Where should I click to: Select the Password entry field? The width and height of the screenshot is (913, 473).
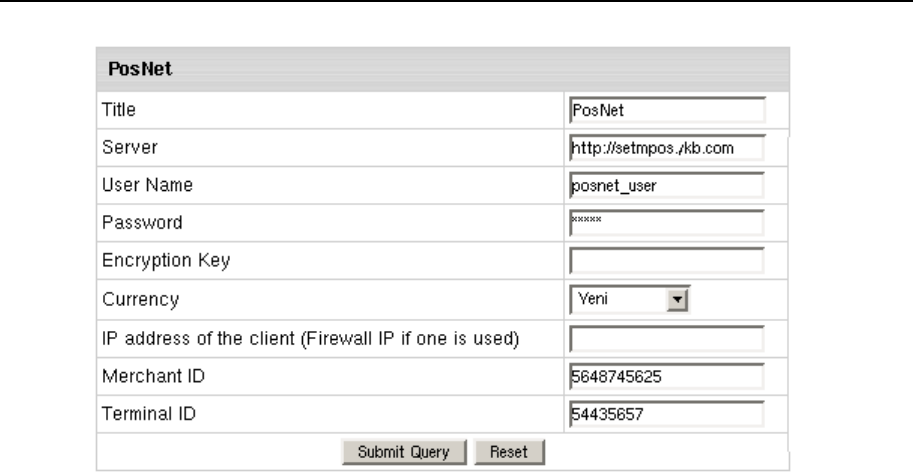click(x=666, y=223)
